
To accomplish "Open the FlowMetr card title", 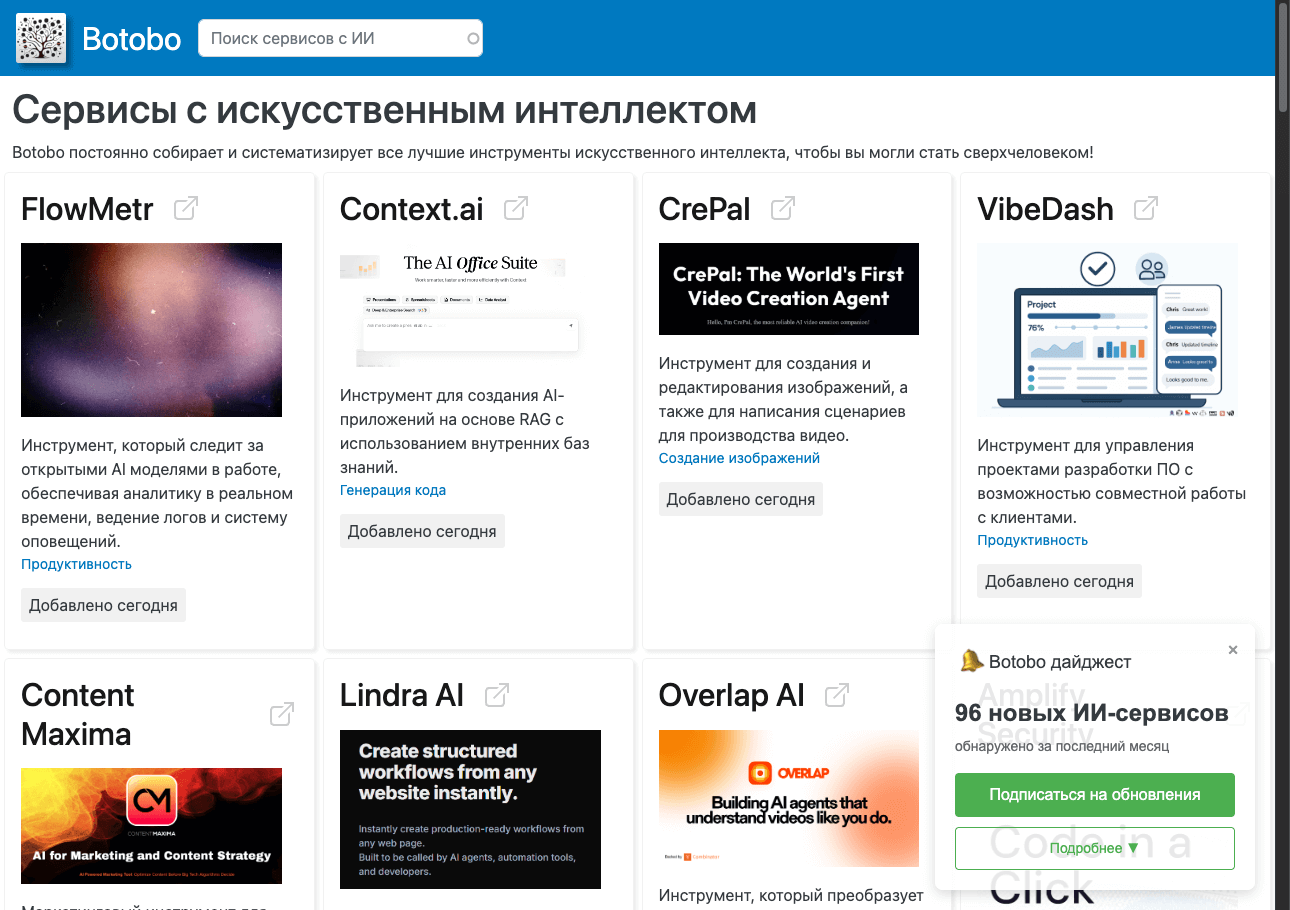I will click(87, 209).
